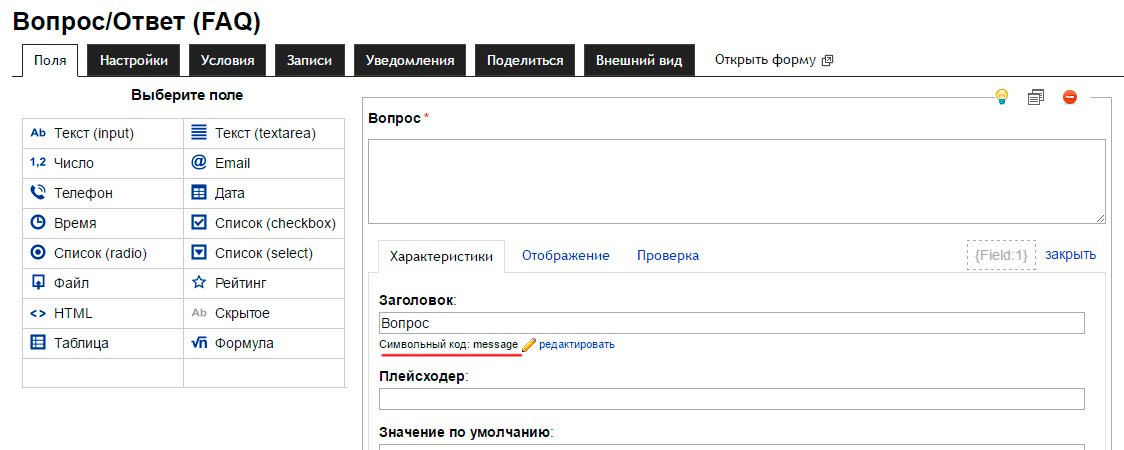Add a Рейтинг star field
This screenshot has height=450, width=1124.
[240, 283]
